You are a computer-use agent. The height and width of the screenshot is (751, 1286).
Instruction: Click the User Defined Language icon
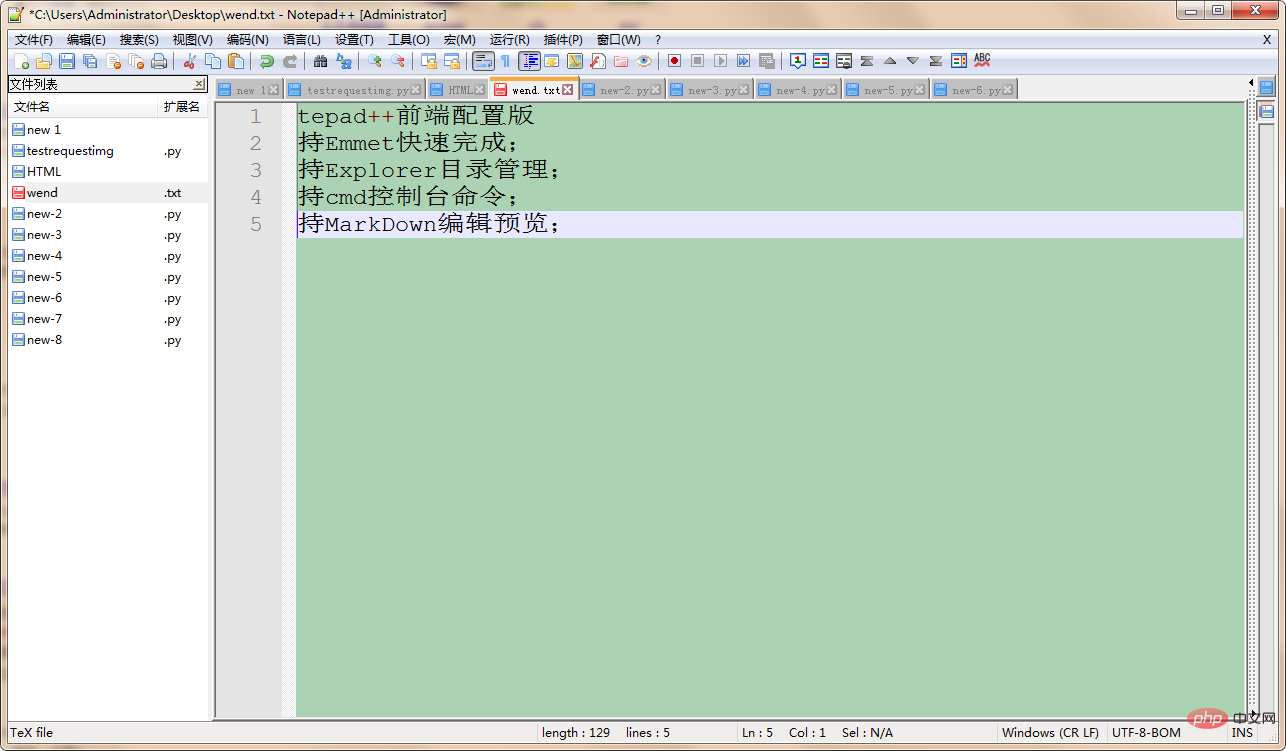[552, 61]
